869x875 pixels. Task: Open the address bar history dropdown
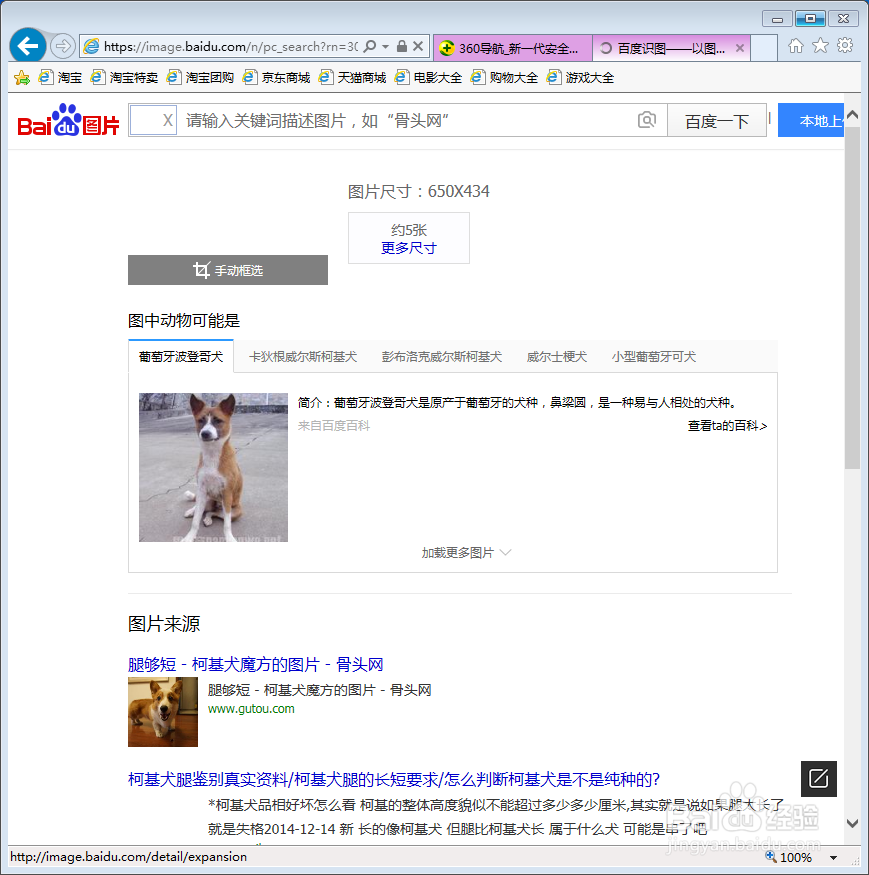tap(383, 45)
